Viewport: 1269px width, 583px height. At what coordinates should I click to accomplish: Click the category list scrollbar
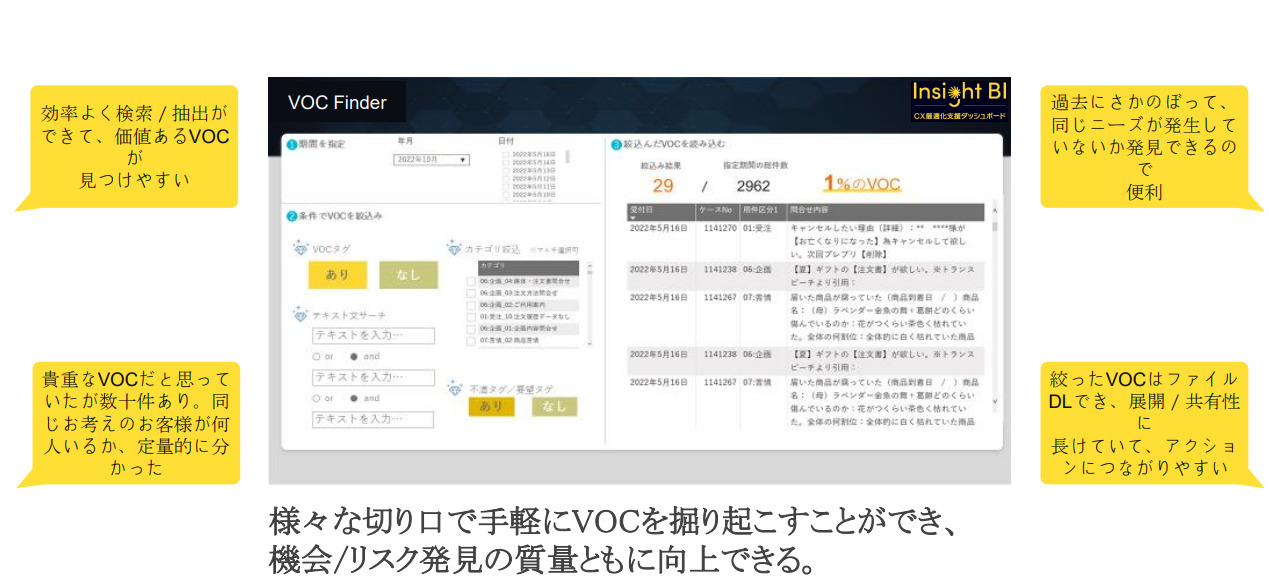(x=589, y=305)
